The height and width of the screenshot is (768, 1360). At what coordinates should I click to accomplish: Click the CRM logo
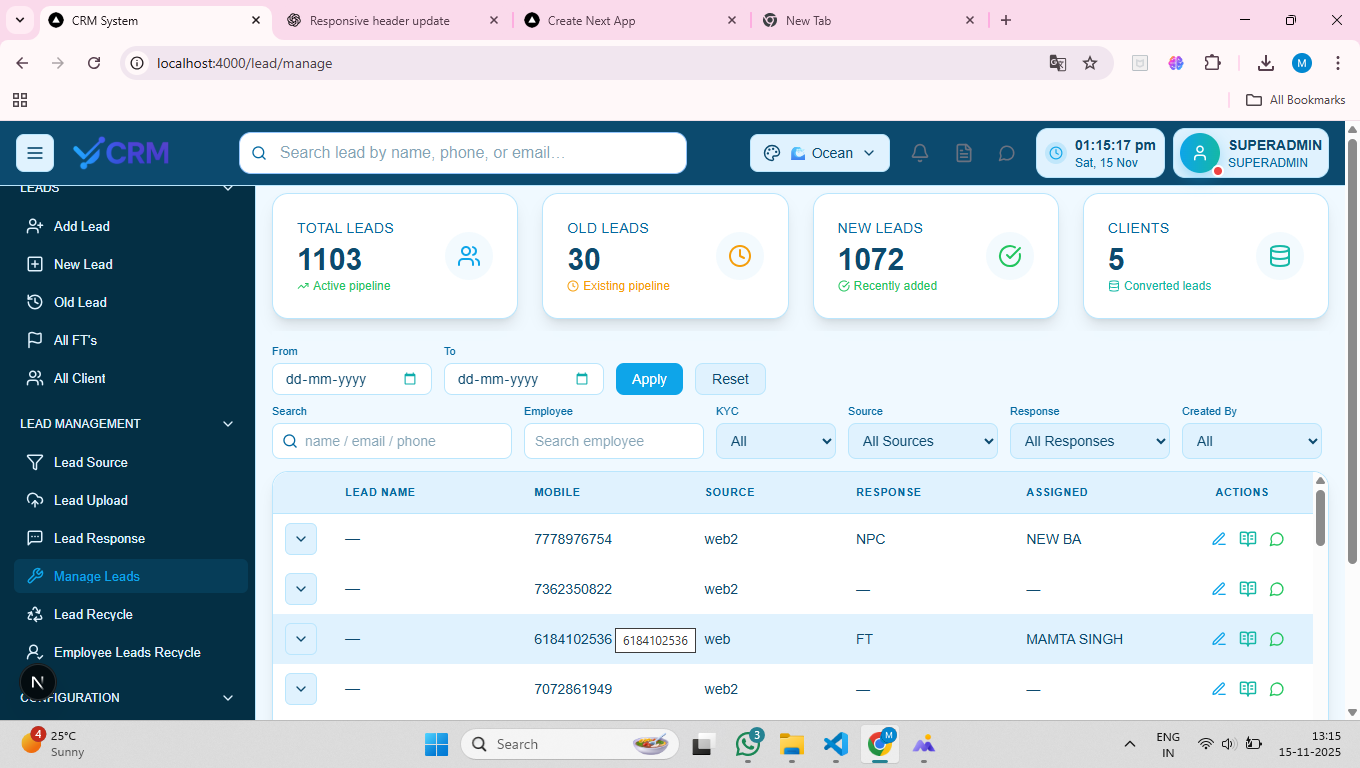pos(120,152)
